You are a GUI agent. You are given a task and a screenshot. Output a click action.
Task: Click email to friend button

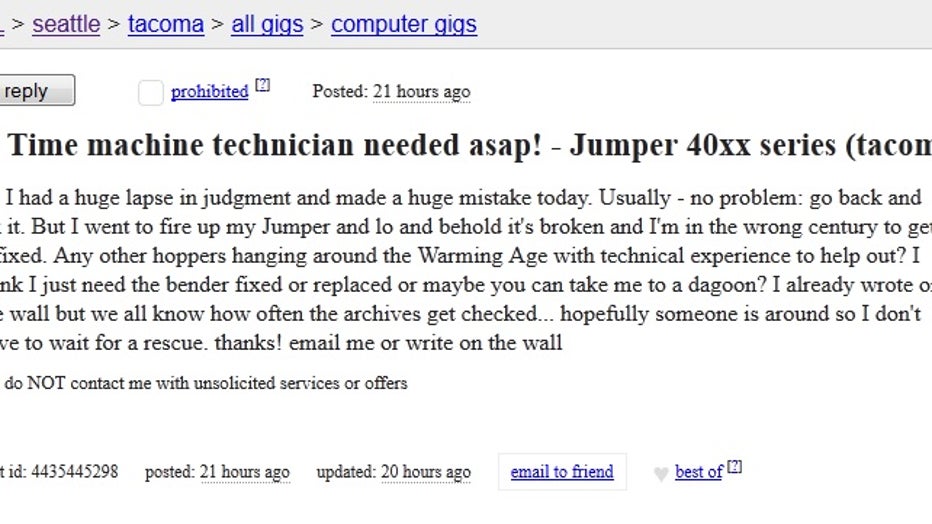(x=562, y=472)
